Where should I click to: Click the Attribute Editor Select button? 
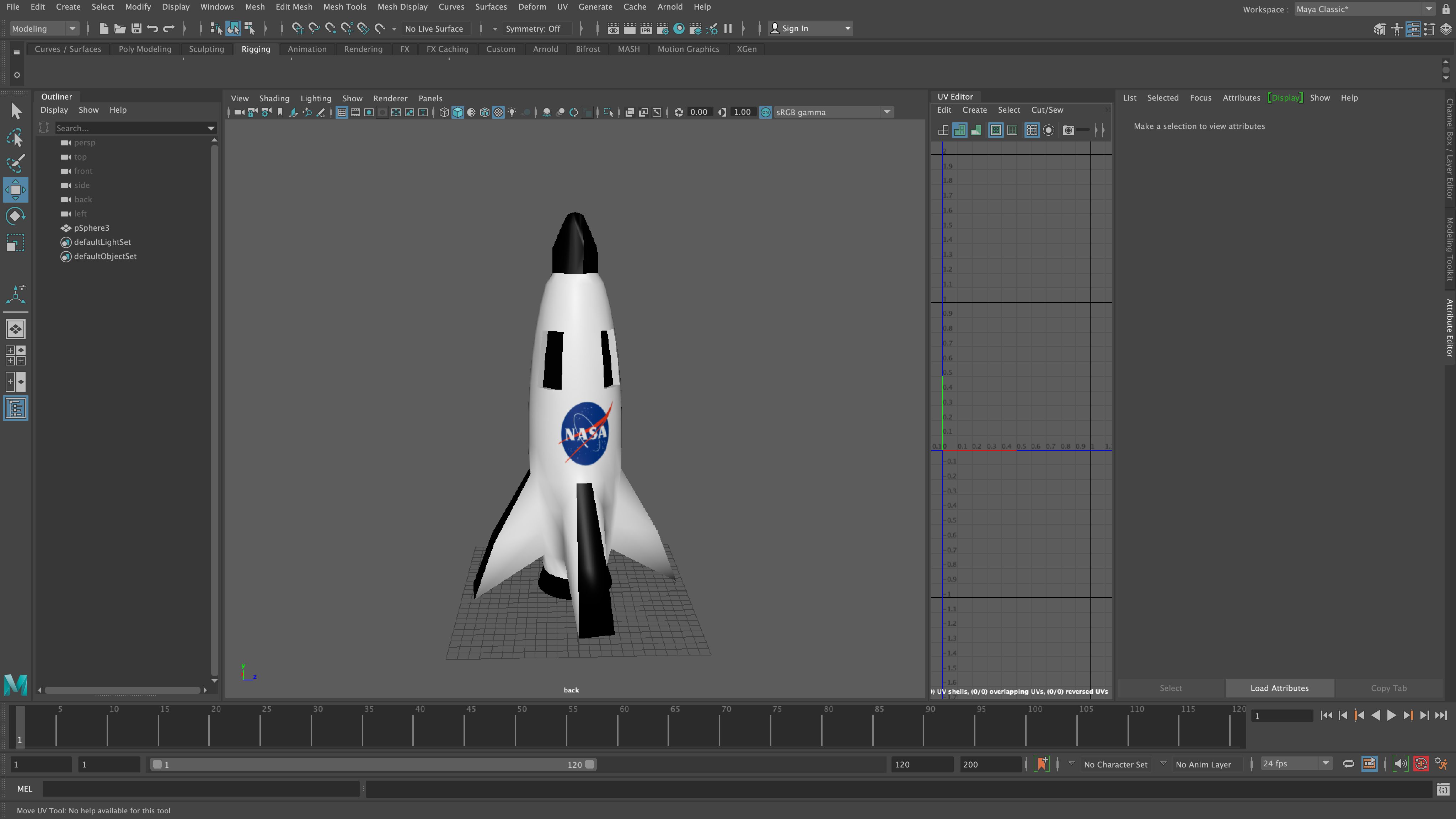1171,688
